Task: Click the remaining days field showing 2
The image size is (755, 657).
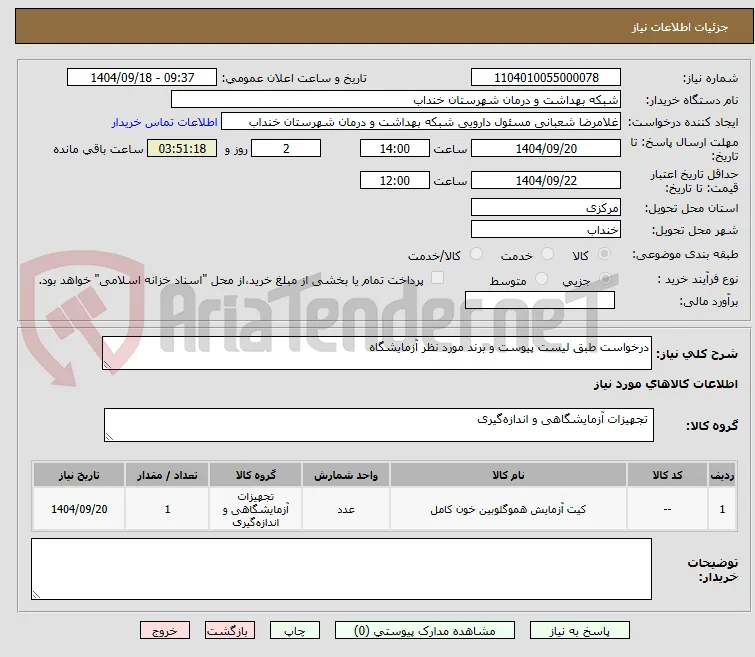Action: [286, 148]
